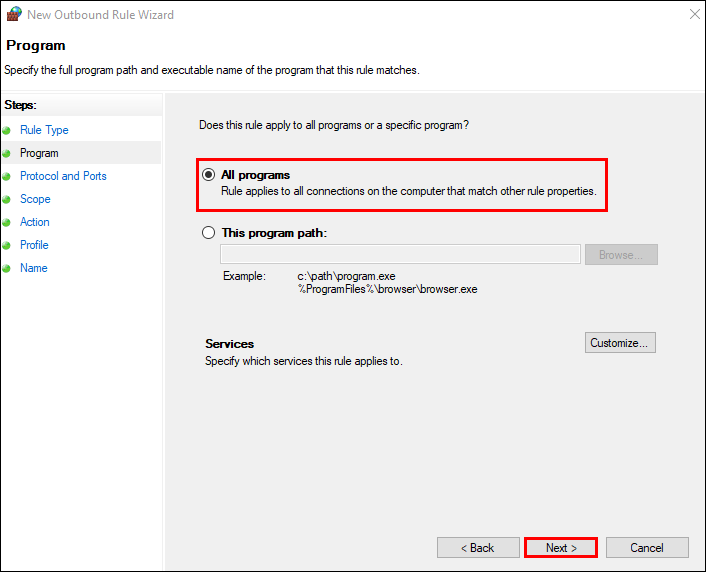Cancel the outbound rule wizard

647,548
